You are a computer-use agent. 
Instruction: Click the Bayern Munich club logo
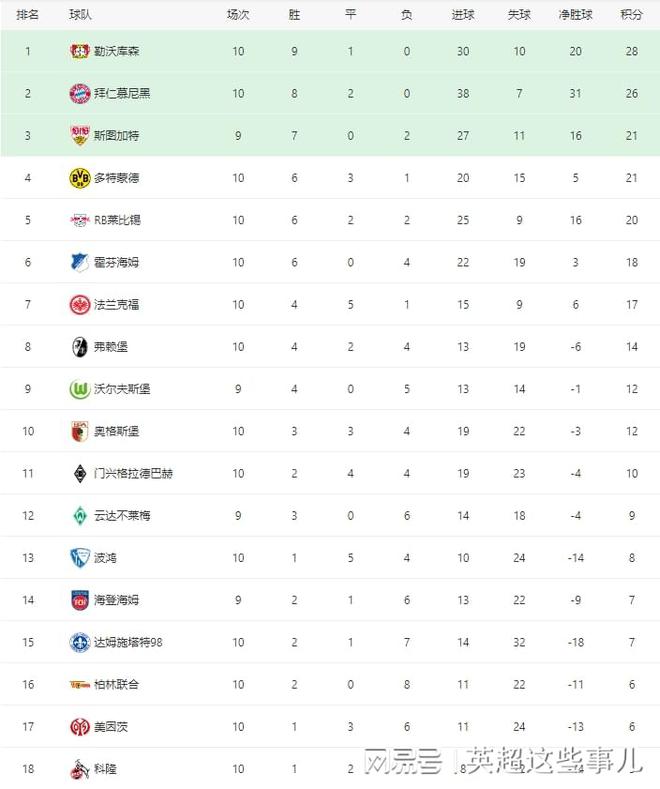click(x=79, y=93)
